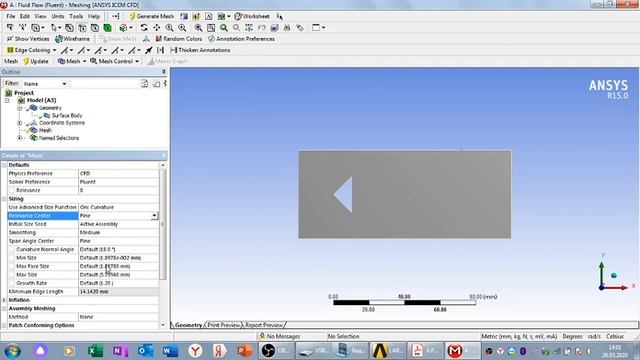Image resolution: width=640 pixels, height=360 pixels.
Task: Click the Generate Mesh lightning icon
Action: coord(132,16)
